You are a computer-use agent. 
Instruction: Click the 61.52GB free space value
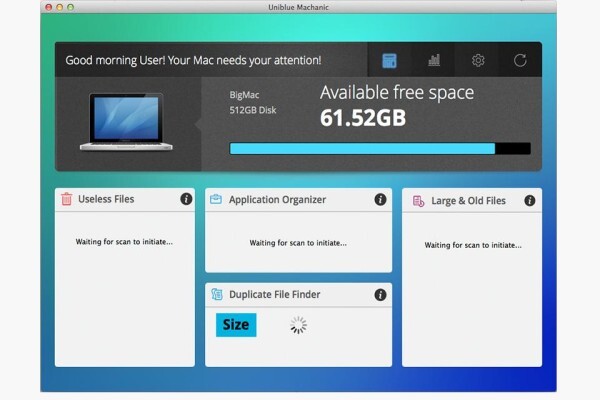point(363,118)
